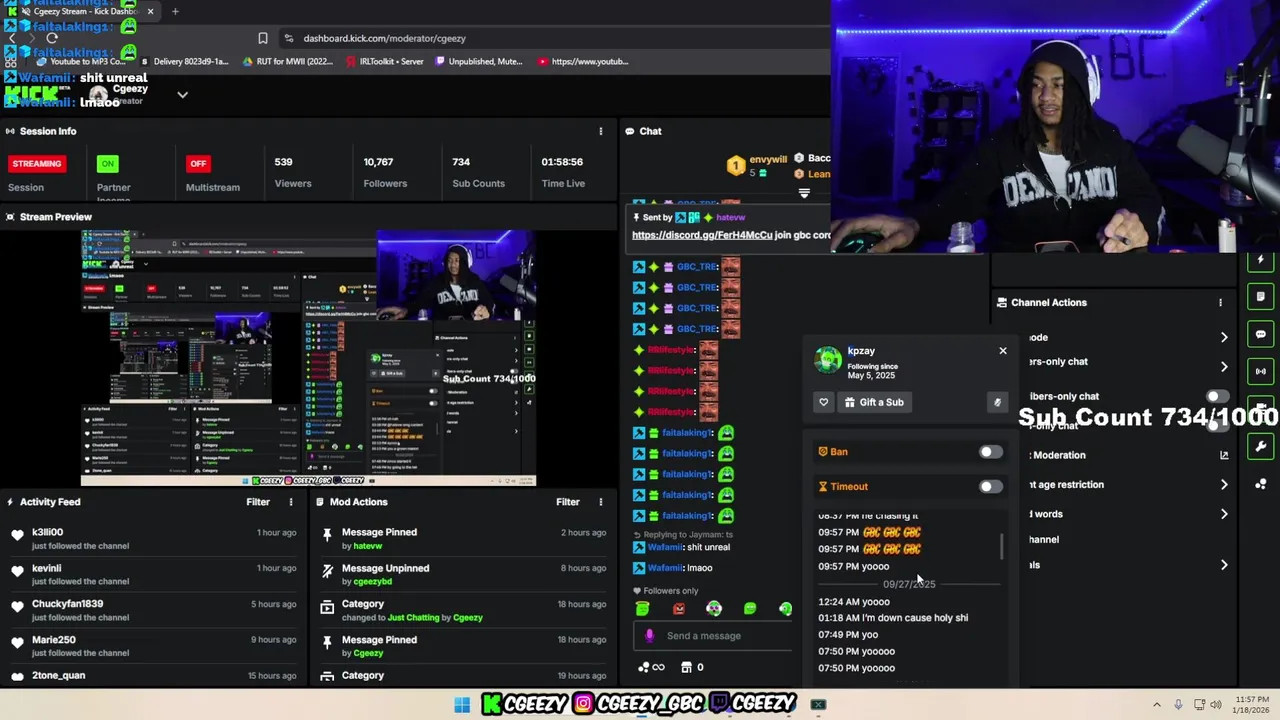
Task: Select the round multicolor emote in quick emotes
Action: [714, 608]
